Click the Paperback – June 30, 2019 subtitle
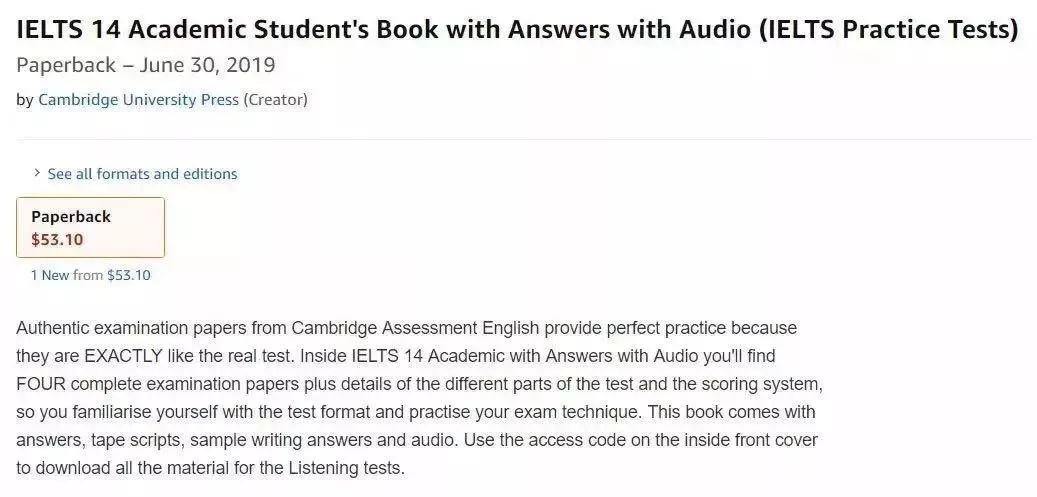 point(145,66)
